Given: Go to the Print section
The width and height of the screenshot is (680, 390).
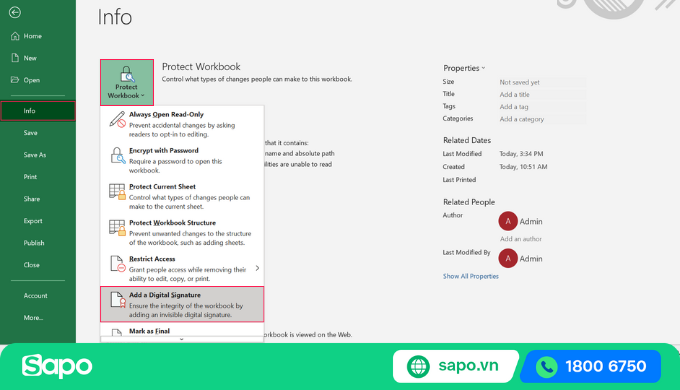Looking at the screenshot, I should coord(30,177).
